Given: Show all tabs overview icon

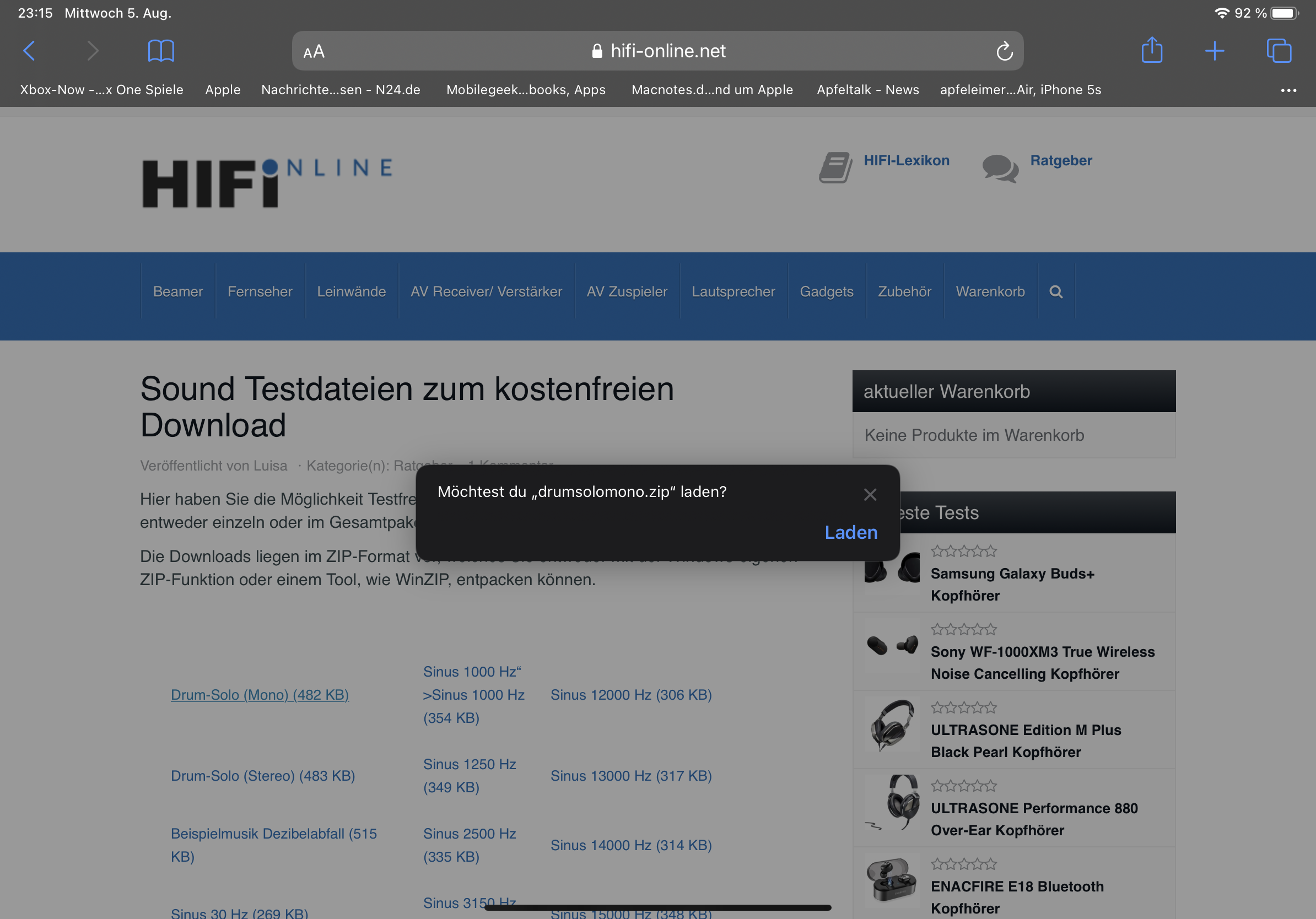Looking at the screenshot, I should pyautogui.click(x=1278, y=51).
